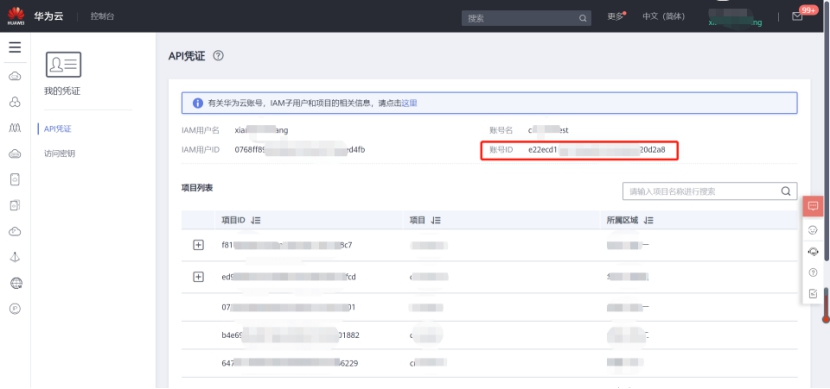The width and height of the screenshot is (830, 389).
Task: Click the edit note icon on right panel
Action: coord(814,294)
